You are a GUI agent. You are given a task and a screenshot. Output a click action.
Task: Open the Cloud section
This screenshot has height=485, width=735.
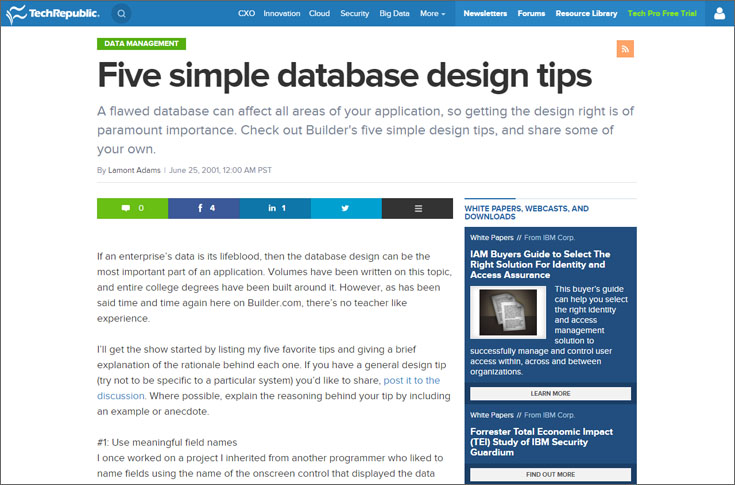tap(319, 14)
